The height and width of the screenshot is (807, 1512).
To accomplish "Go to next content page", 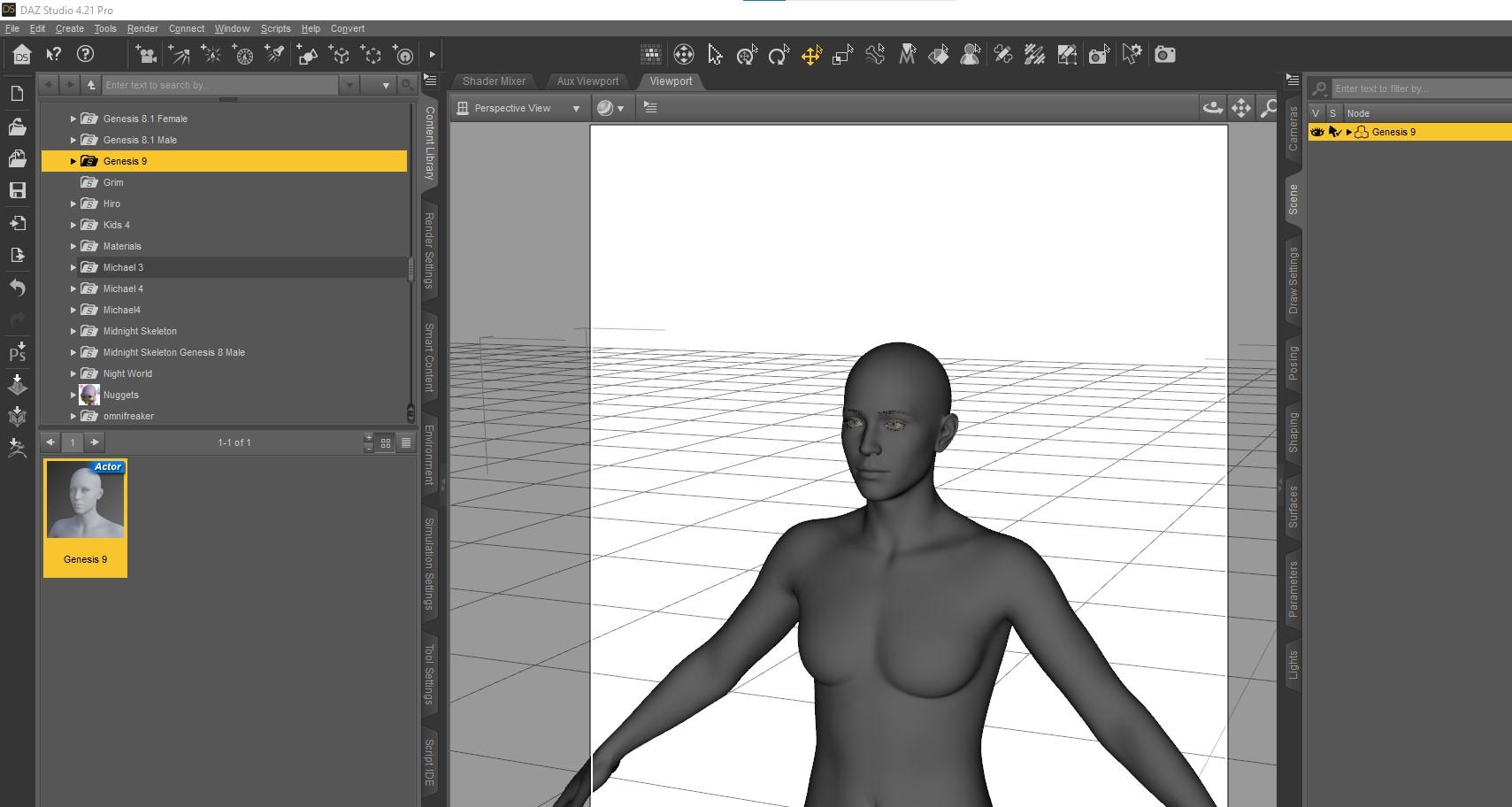I will (x=95, y=442).
